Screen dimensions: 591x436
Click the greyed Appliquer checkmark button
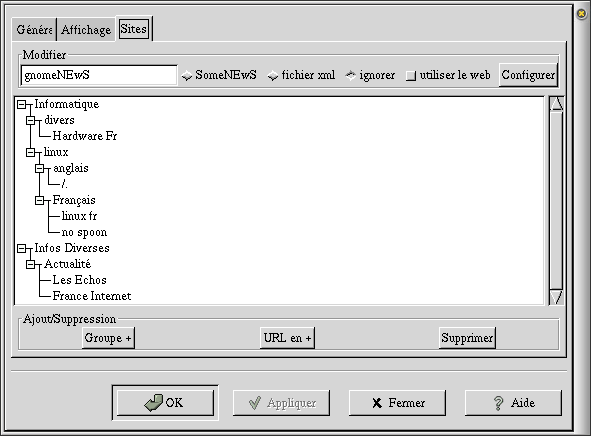[x=281, y=403]
